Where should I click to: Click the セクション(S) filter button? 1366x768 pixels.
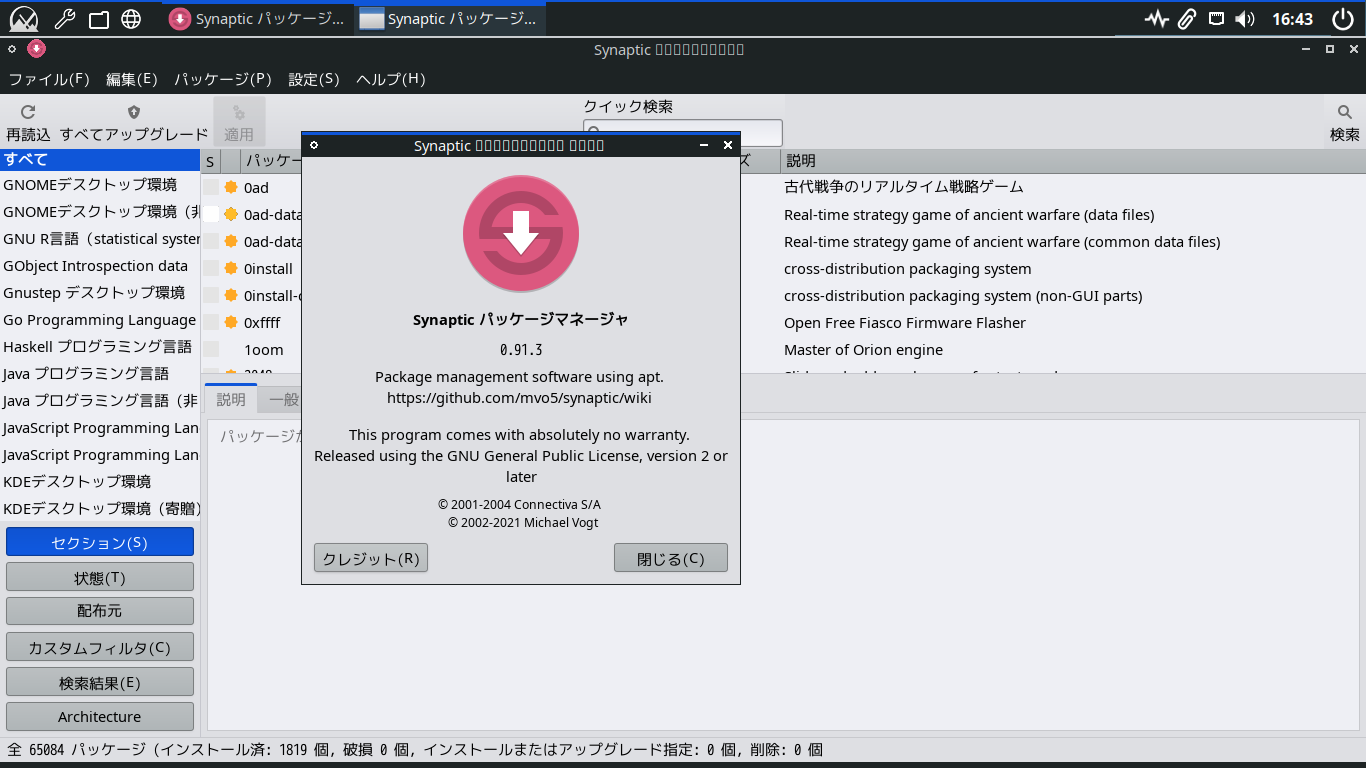[100, 542]
